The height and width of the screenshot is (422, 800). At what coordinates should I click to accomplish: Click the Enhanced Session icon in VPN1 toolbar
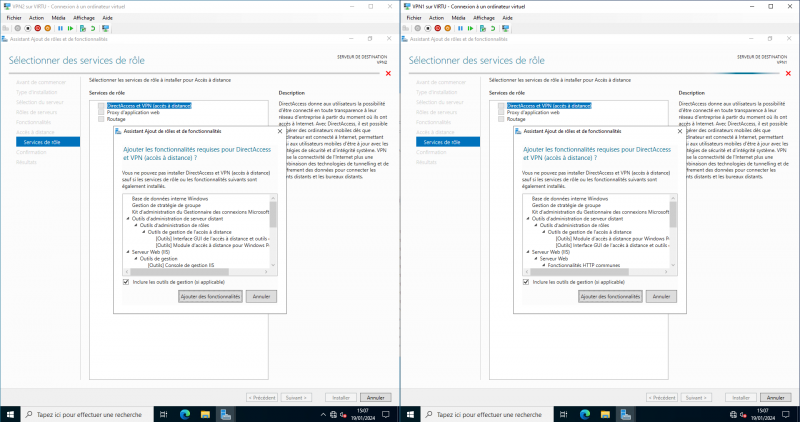506,29
